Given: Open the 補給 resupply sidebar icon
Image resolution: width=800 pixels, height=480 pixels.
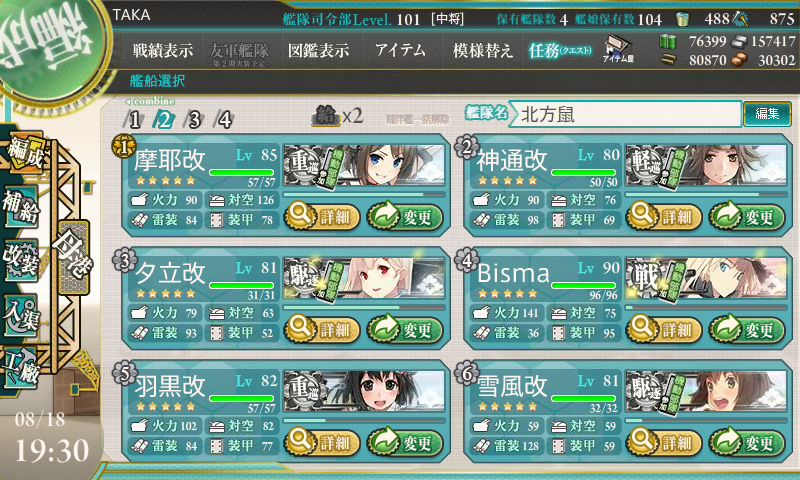Looking at the screenshot, I should click(21, 207).
